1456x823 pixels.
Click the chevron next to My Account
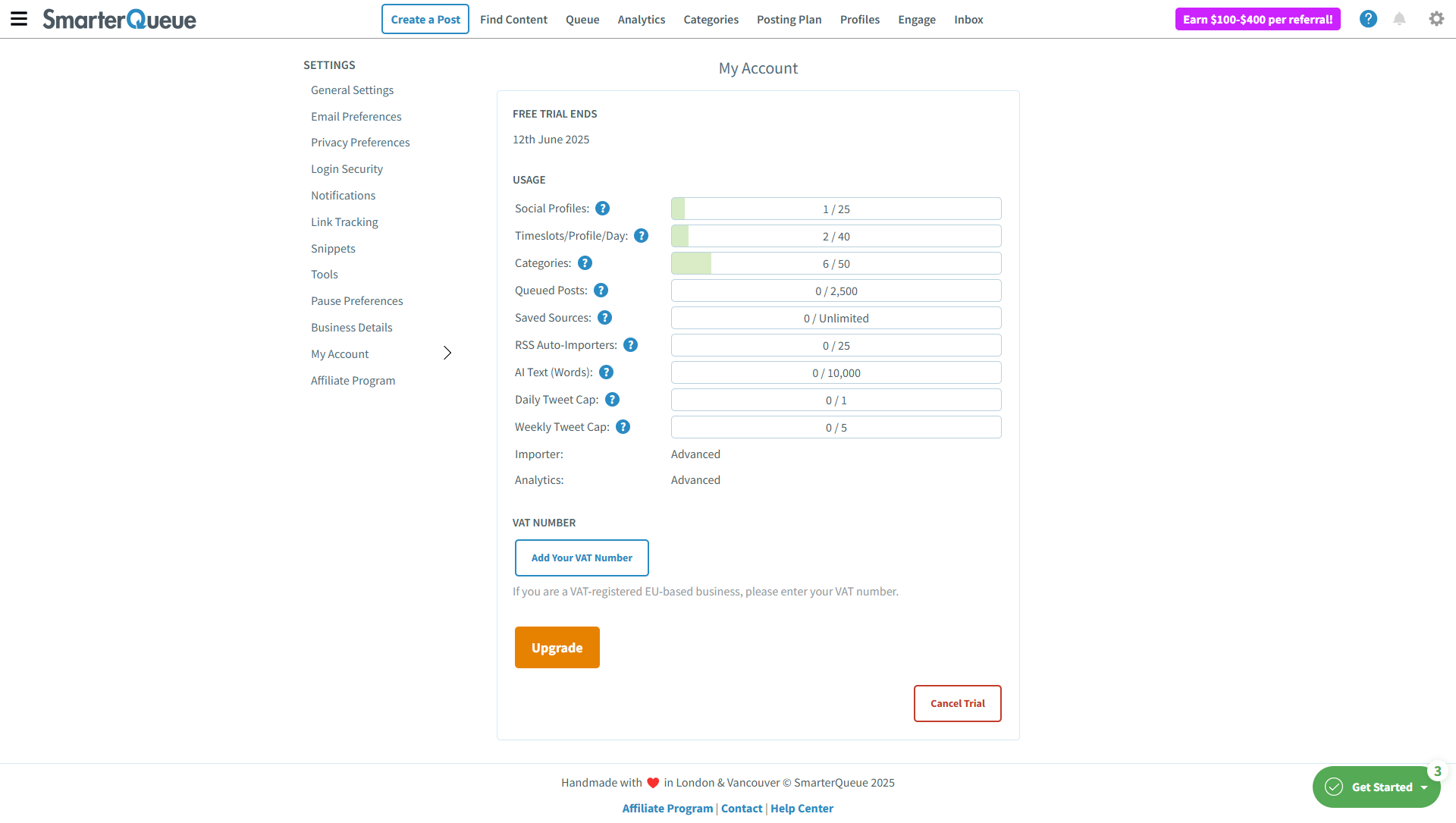coord(447,353)
